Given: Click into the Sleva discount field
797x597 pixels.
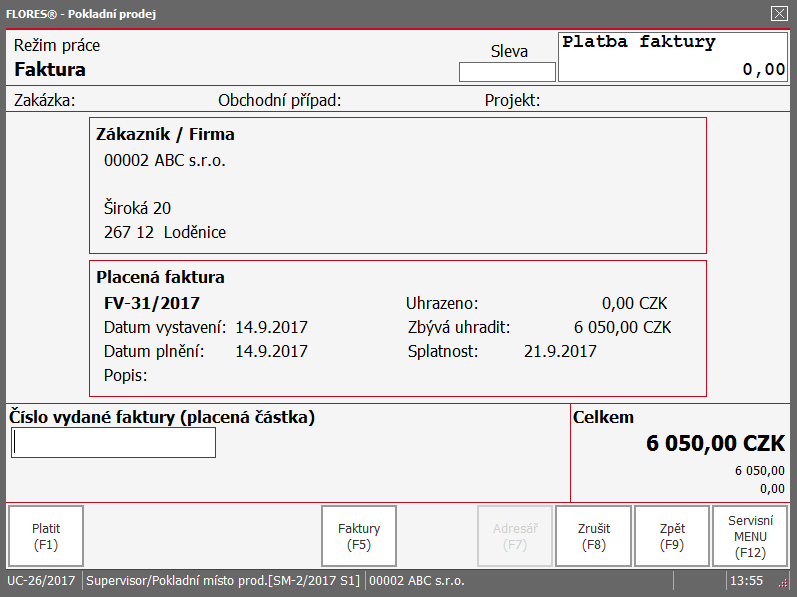Looking at the screenshot, I should (x=507, y=72).
